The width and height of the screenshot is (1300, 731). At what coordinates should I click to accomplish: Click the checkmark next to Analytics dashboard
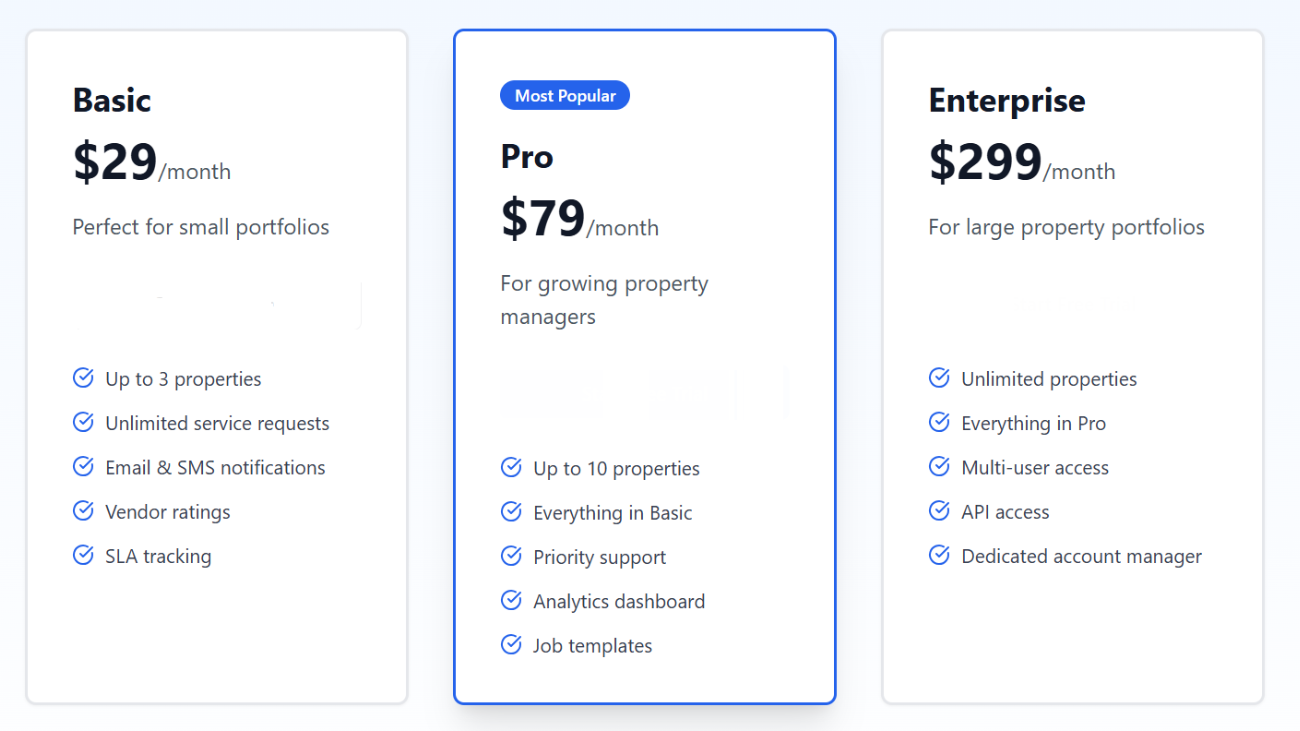[x=511, y=600]
